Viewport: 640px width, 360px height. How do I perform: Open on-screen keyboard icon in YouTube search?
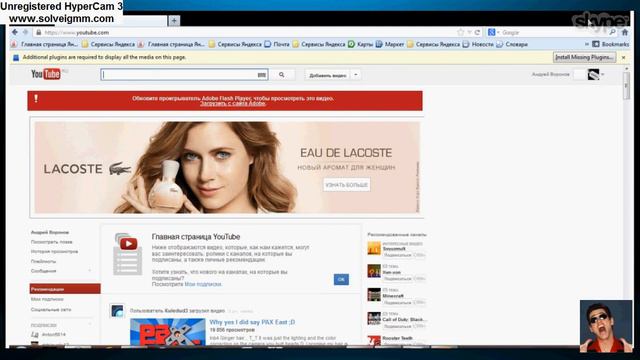[261, 75]
